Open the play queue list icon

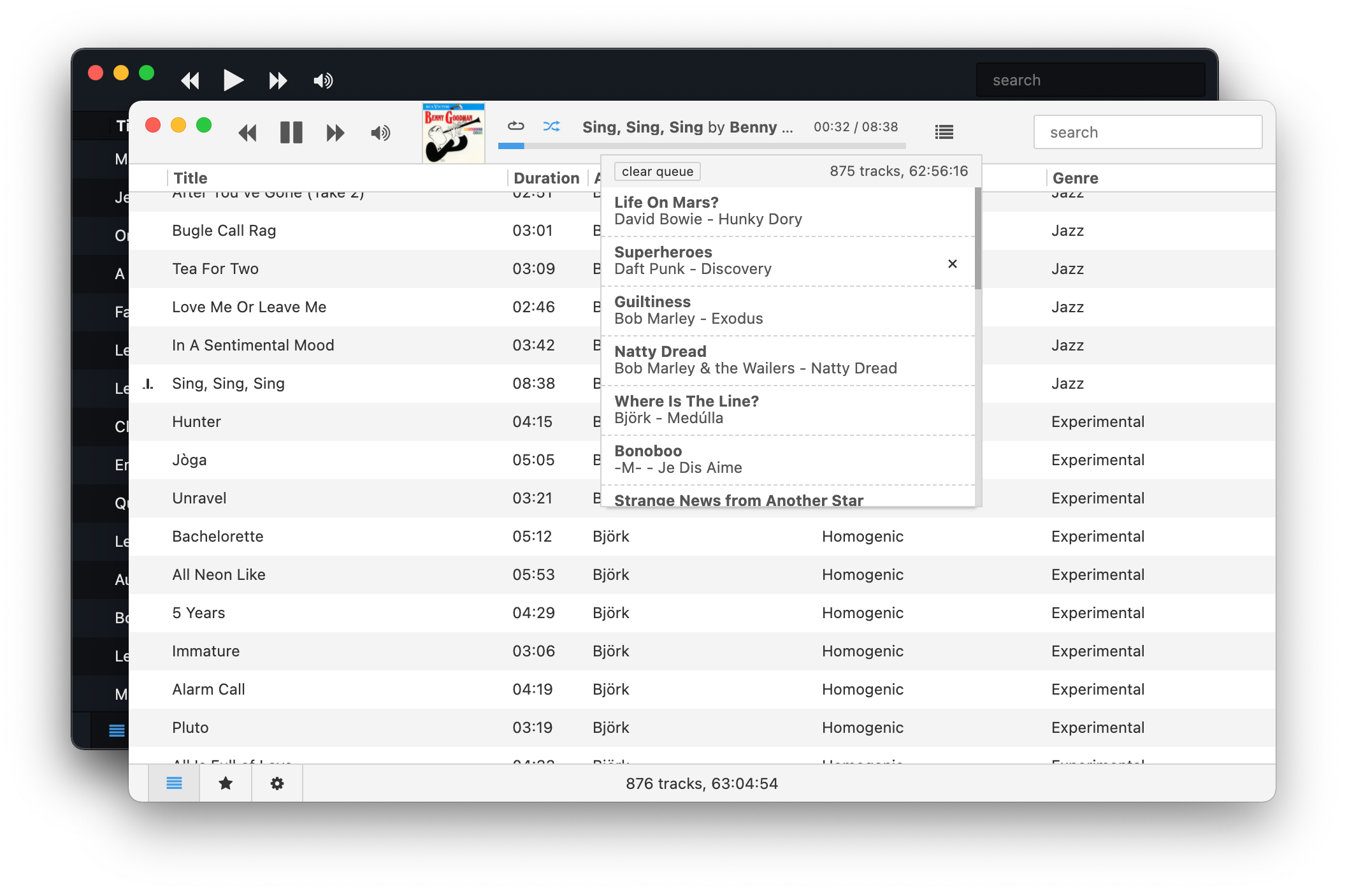[x=944, y=132]
